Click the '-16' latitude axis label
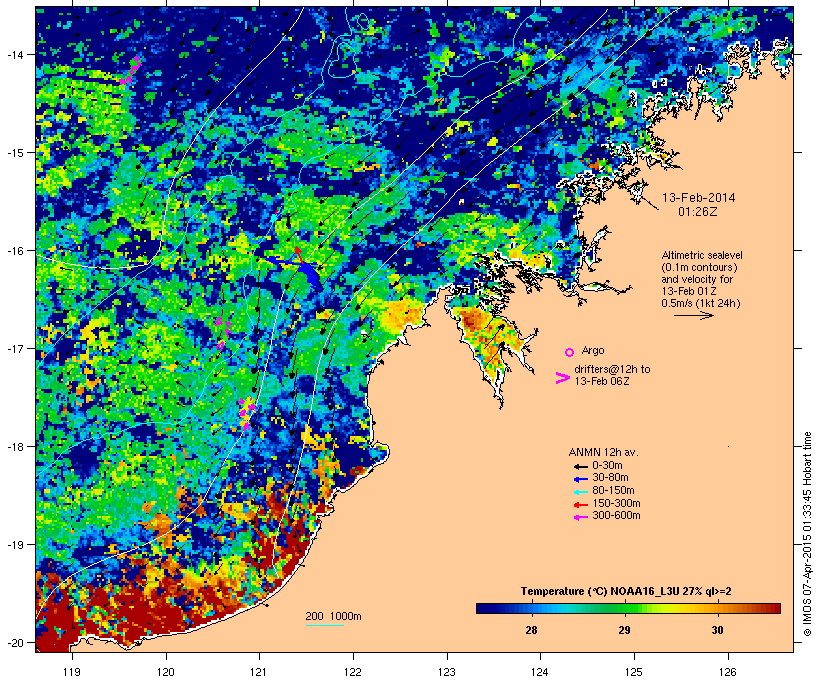Image resolution: width=820 pixels, height=680 pixels. click(14, 251)
